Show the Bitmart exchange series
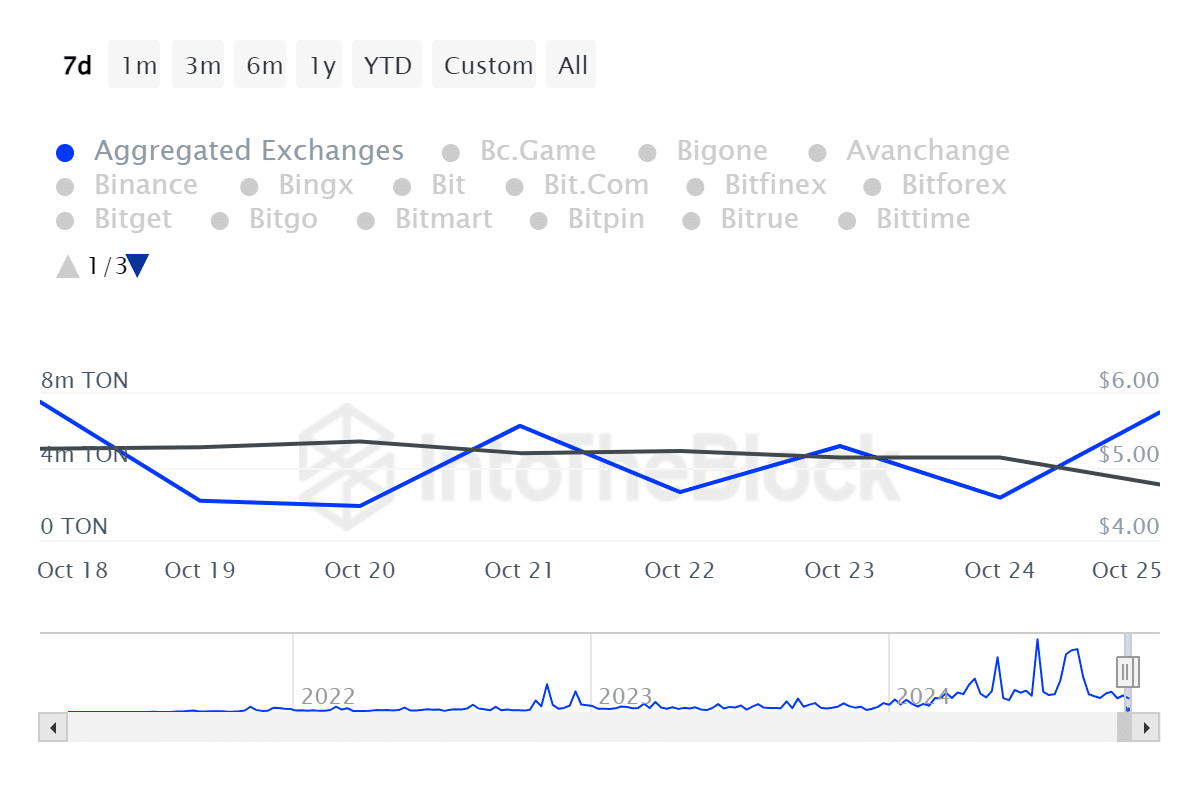 (443, 220)
